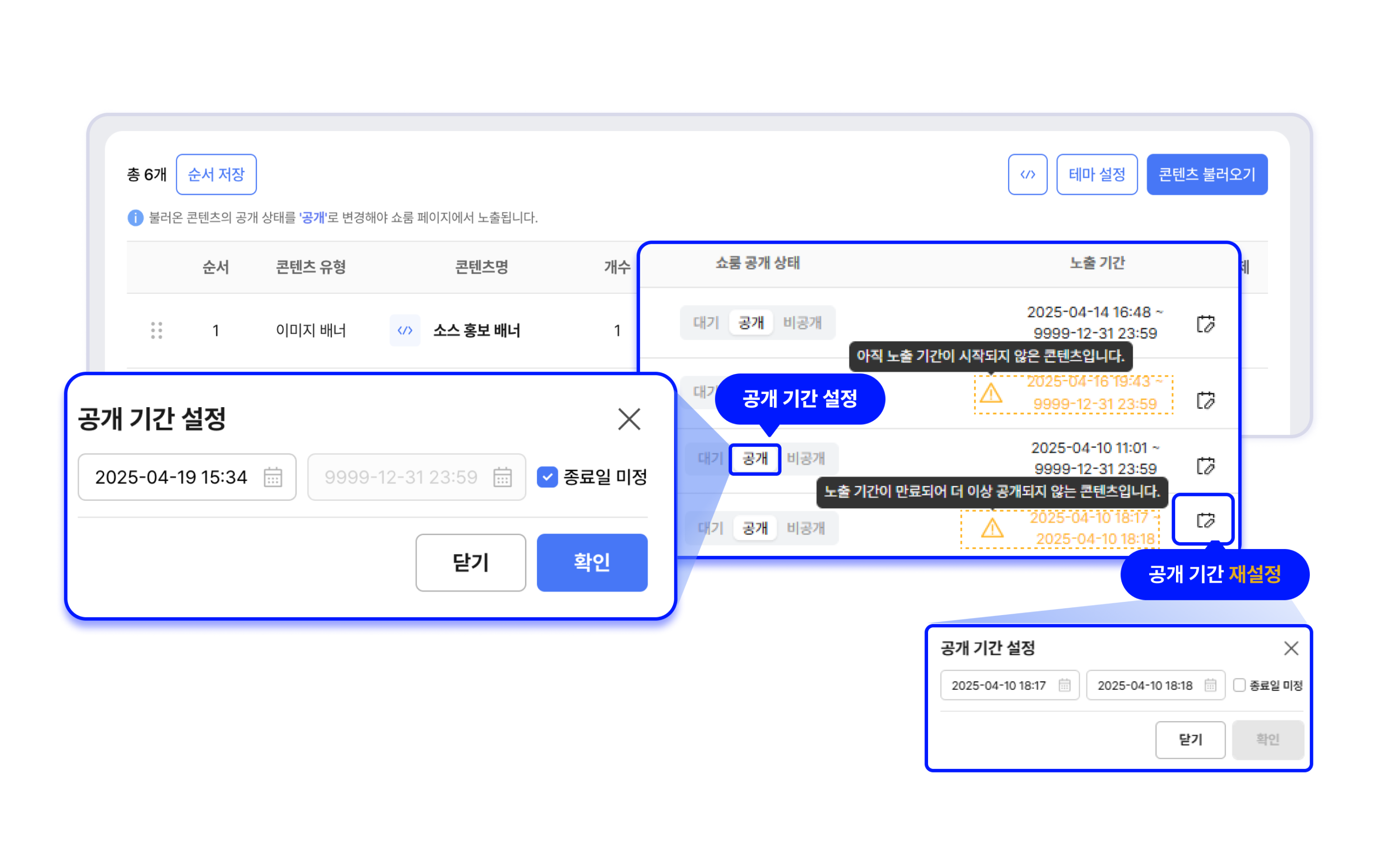Uncheck 종료일 미정 in large dialog
This screenshot has height=868, width=1383.
[547, 477]
